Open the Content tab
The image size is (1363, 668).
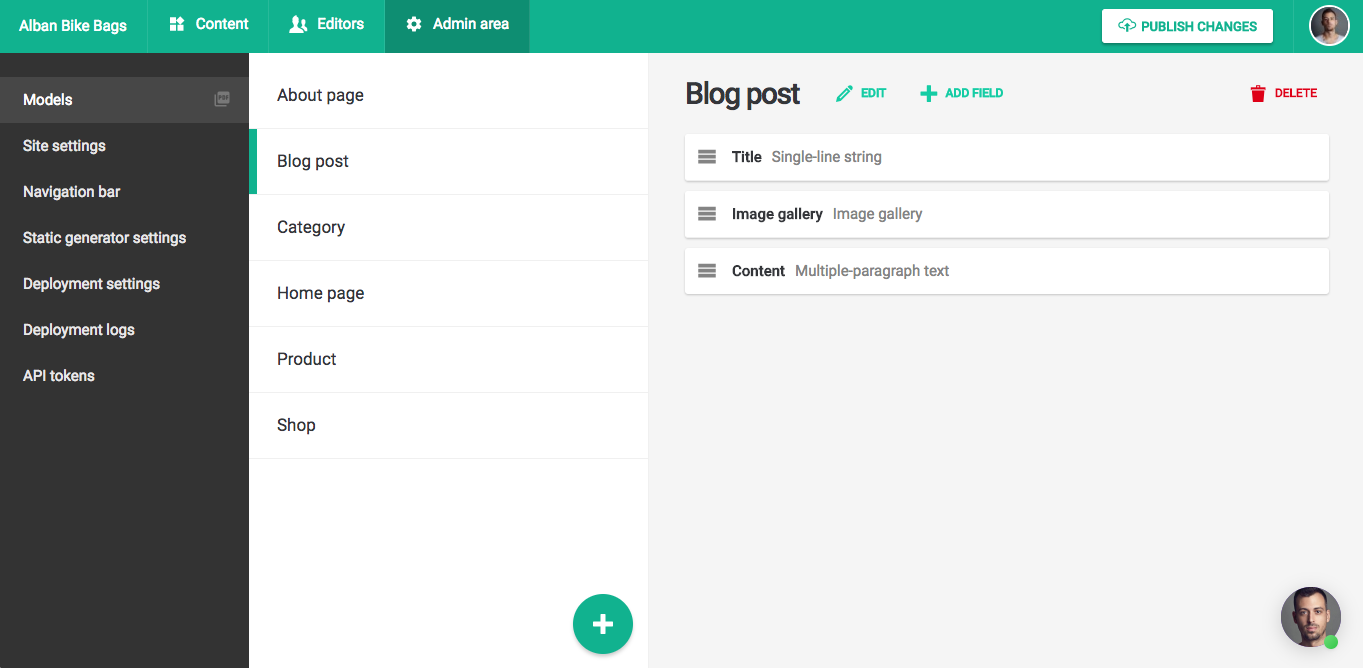click(208, 26)
